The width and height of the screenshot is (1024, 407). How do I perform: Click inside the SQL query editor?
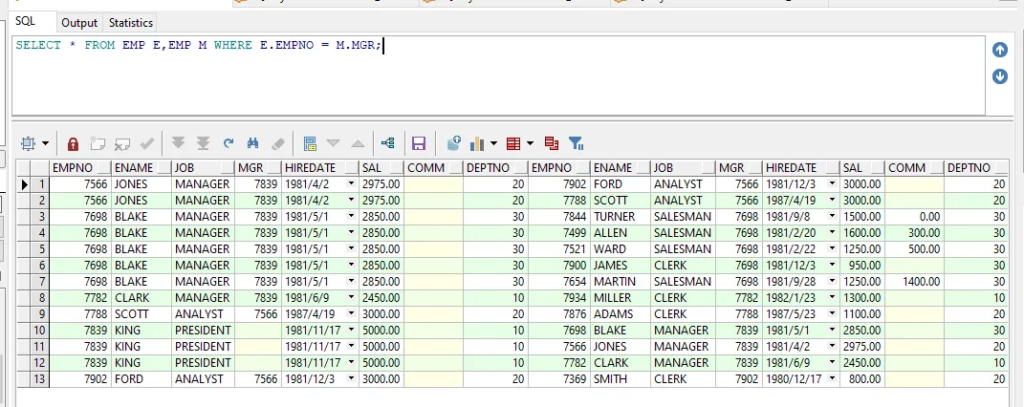click(500, 80)
